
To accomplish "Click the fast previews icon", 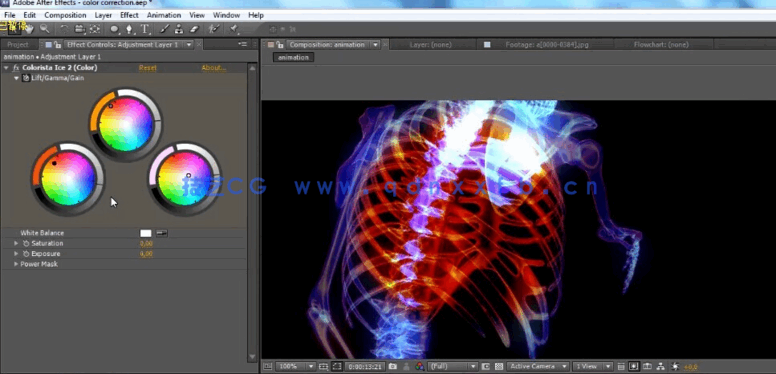I will [x=633, y=367].
